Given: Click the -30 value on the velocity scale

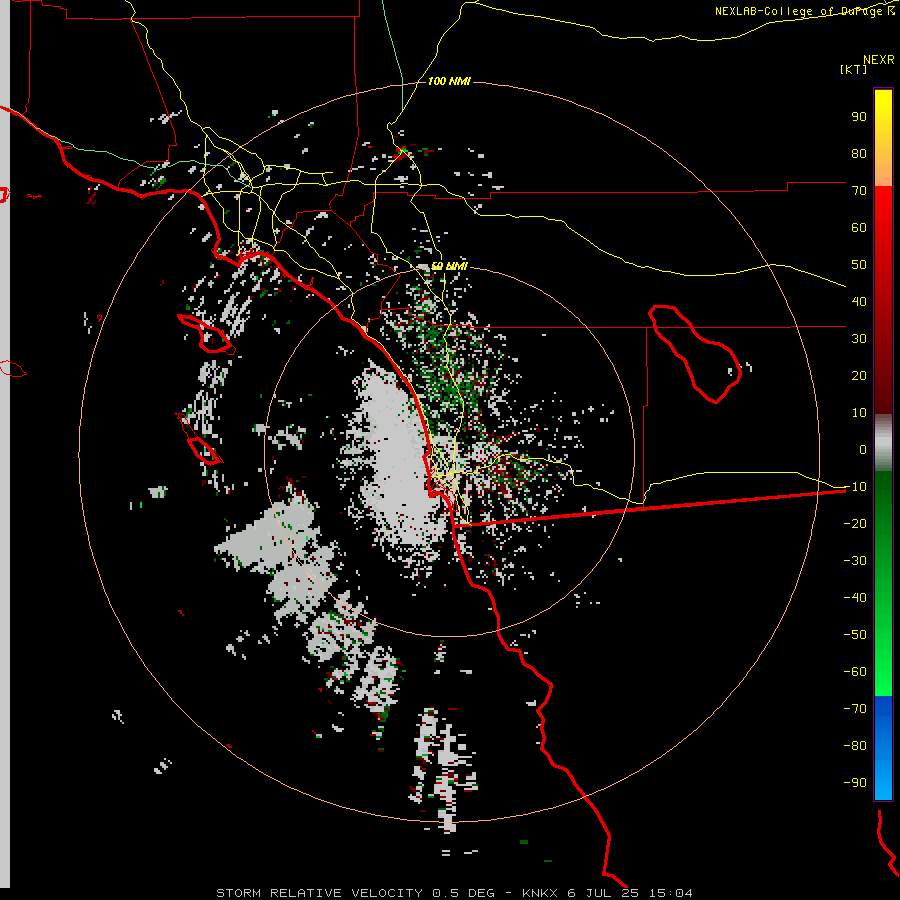Looking at the screenshot, I should [x=855, y=561].
